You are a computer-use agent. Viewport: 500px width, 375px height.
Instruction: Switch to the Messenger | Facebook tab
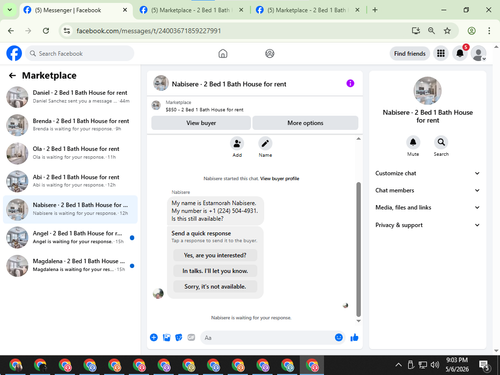click(76, 10)
